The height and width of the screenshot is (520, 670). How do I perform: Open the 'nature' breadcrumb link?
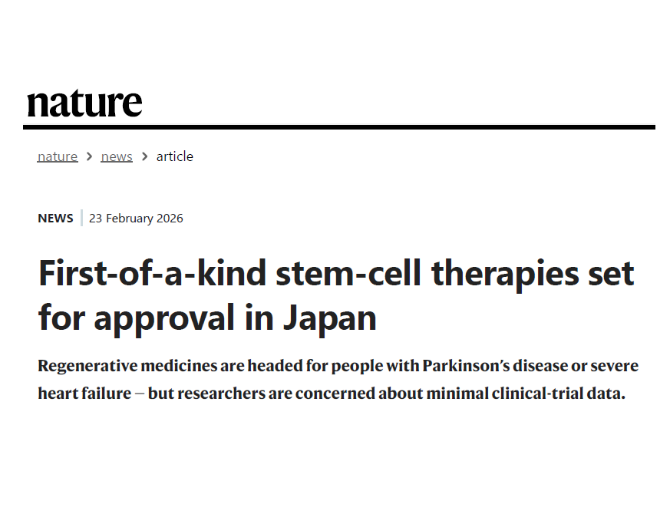[57, 157]
